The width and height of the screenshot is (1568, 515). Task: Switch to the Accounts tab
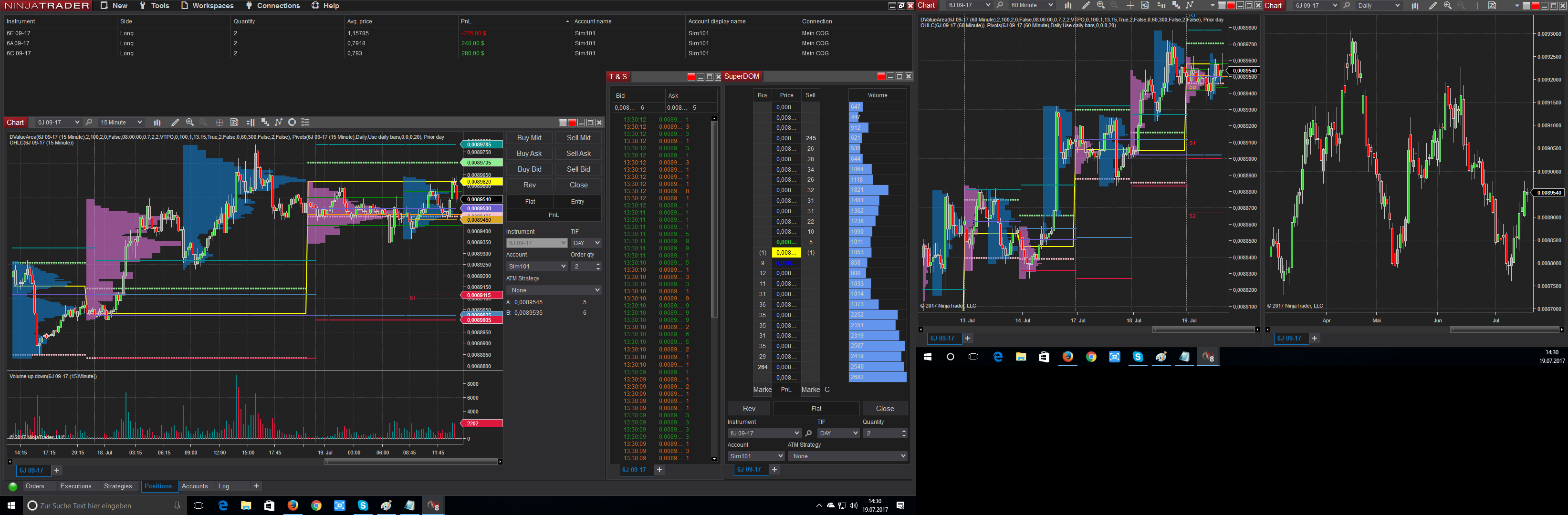[x=195, y=486]
